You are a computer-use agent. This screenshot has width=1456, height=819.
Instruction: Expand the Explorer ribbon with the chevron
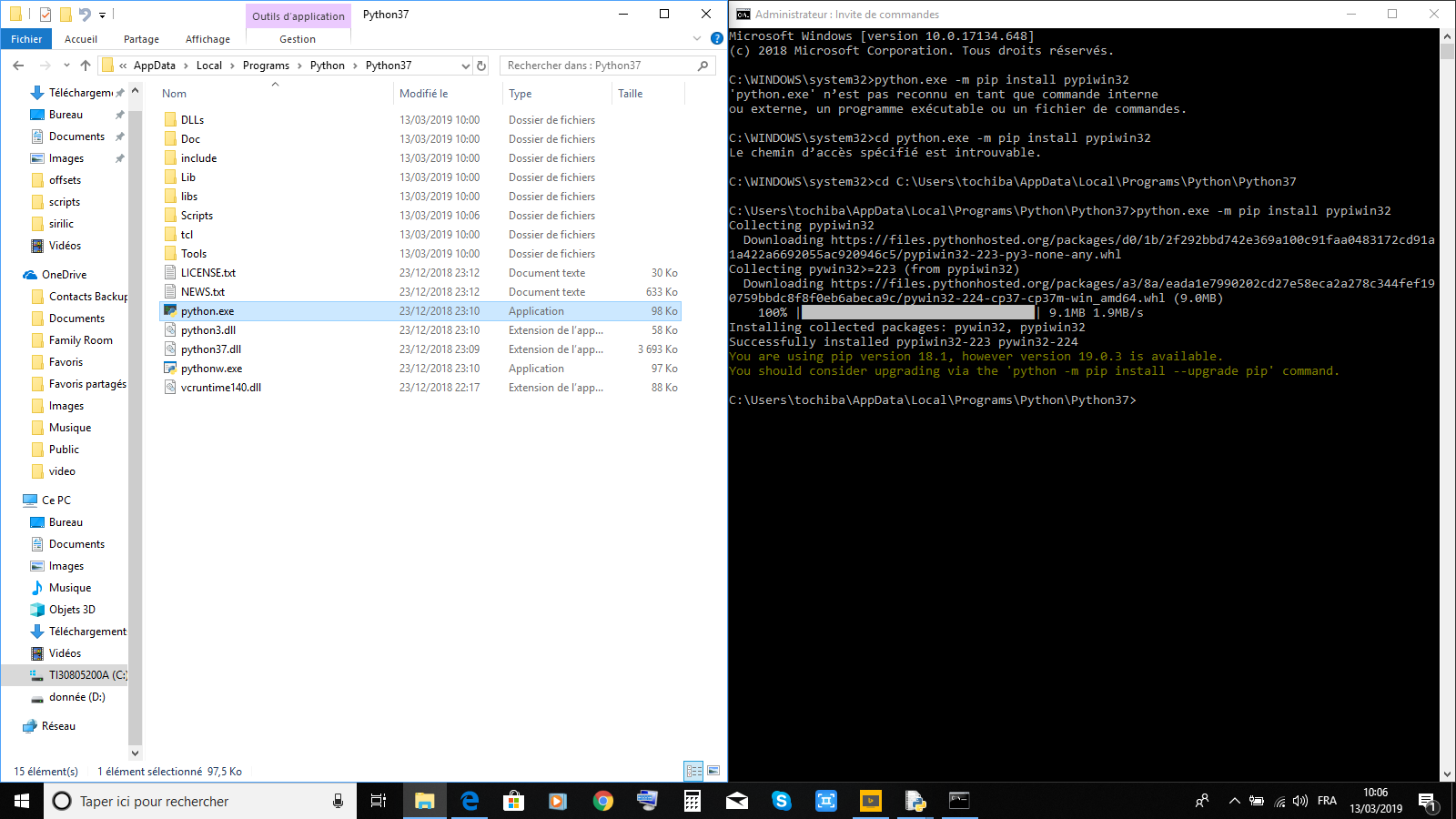(x=697, y=38)
